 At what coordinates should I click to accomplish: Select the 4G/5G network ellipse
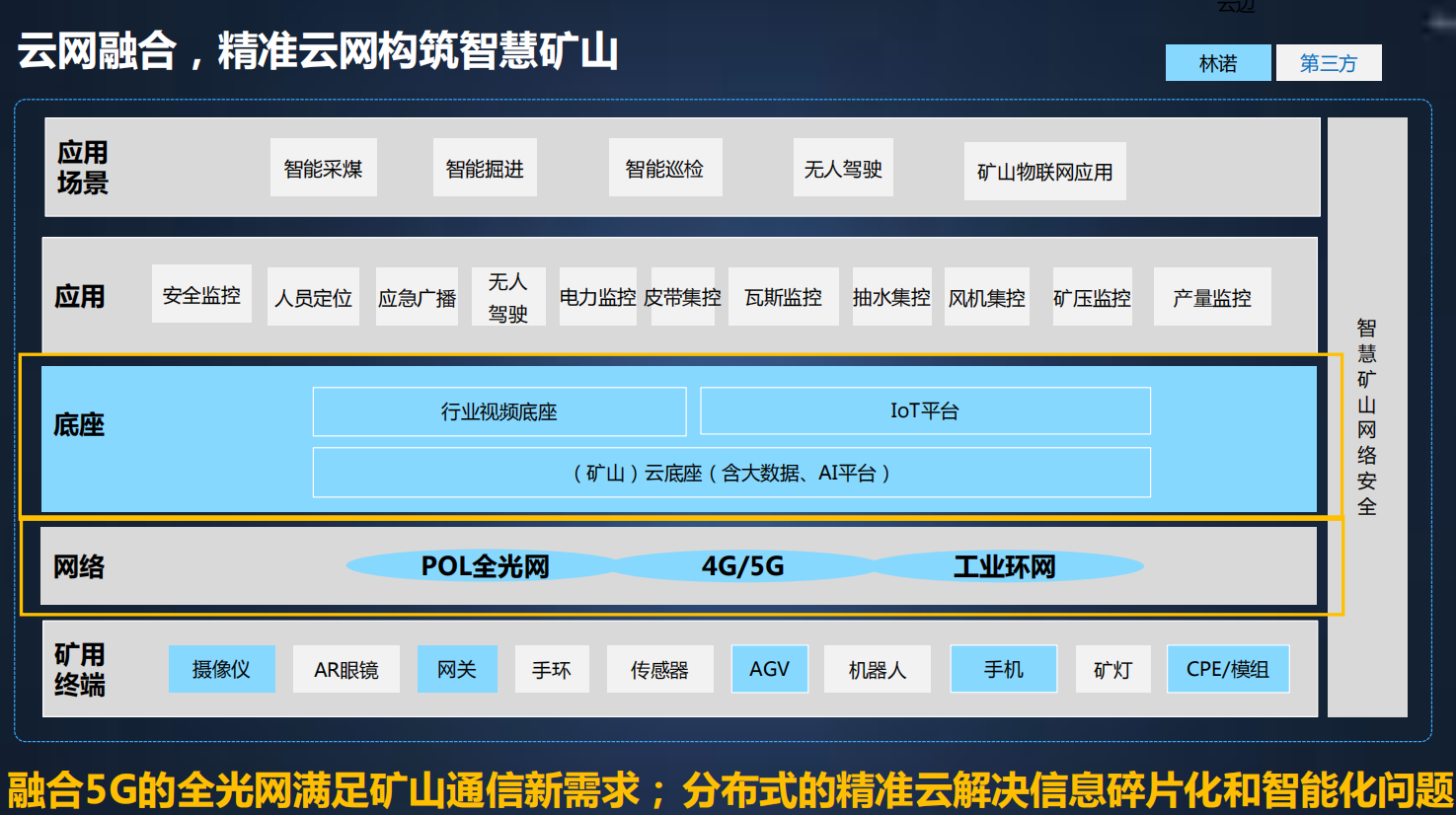(x=742, y=566)
